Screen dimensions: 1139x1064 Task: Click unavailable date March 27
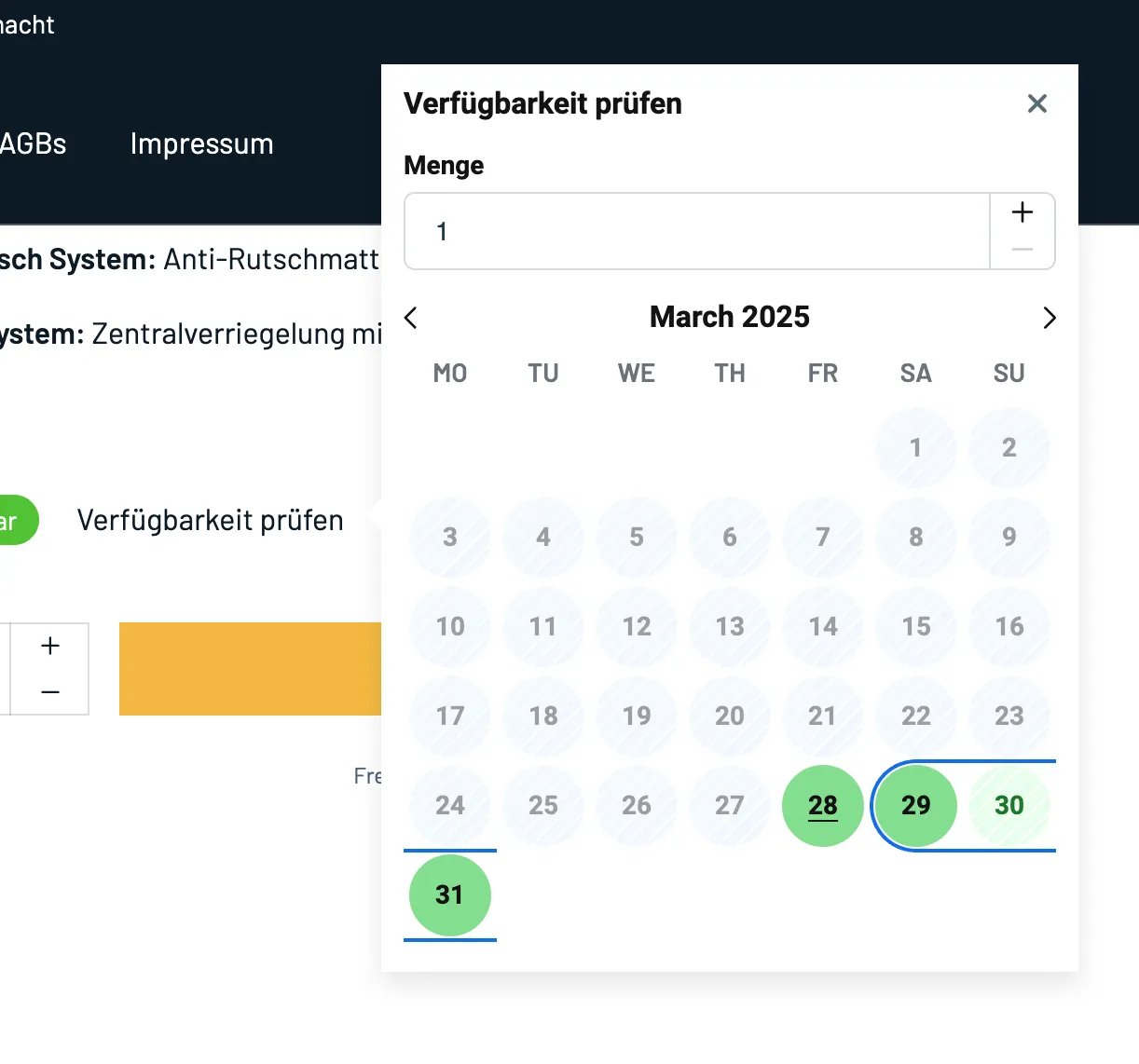pyautogui.click(x=729, y=805)
